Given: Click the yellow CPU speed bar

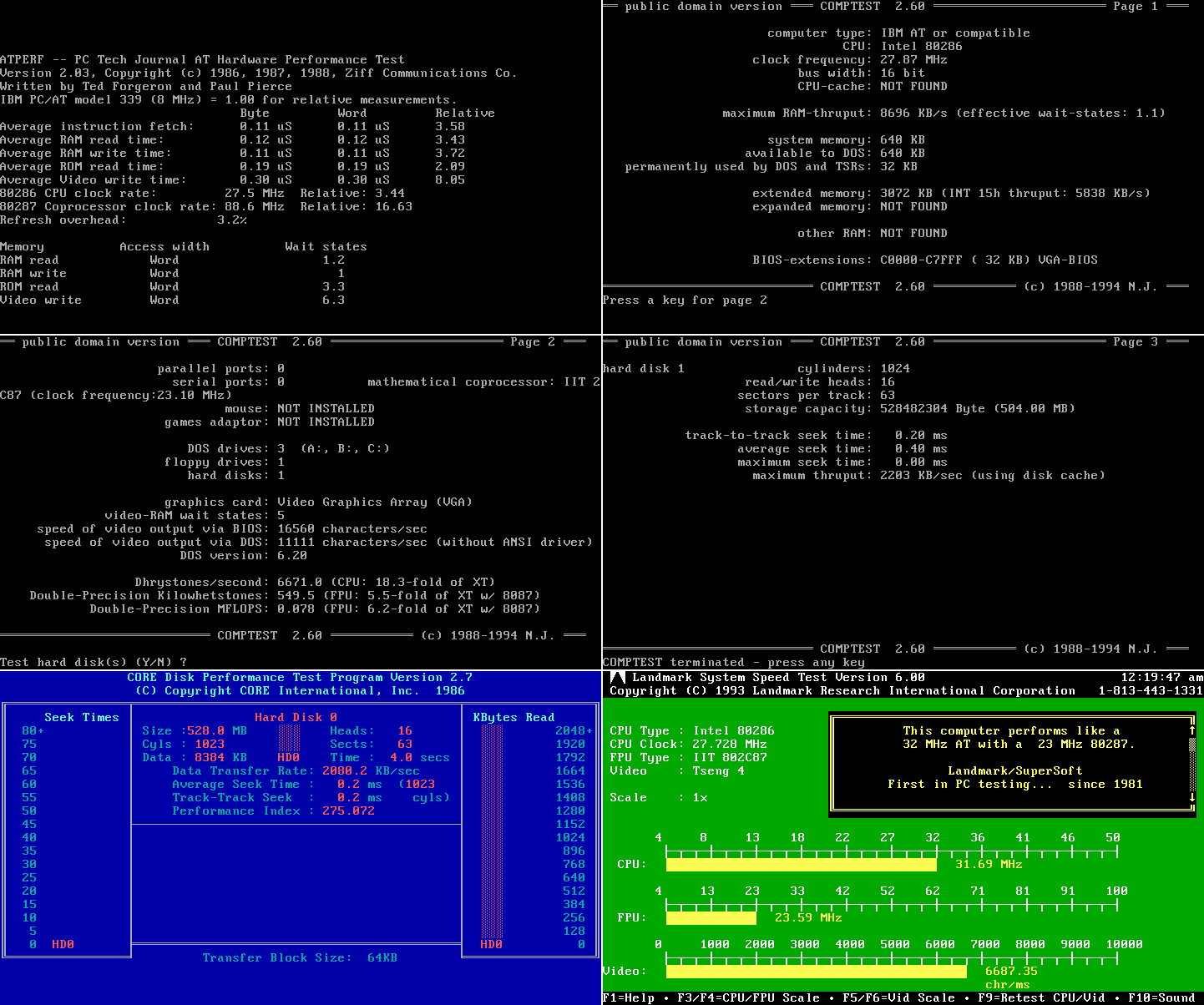Looking at the screenshot, I should [x=802, y=864].
